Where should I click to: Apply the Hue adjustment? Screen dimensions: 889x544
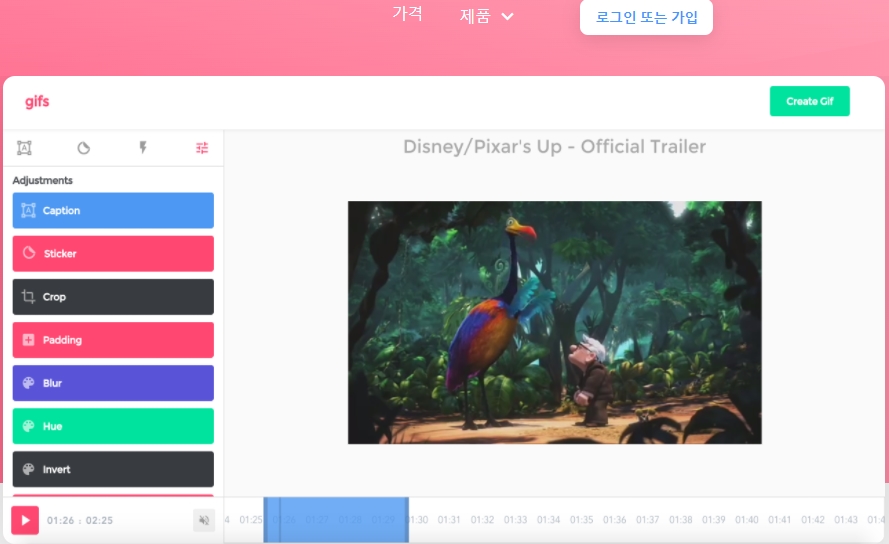pyautogui.click(x=113, y=426)
